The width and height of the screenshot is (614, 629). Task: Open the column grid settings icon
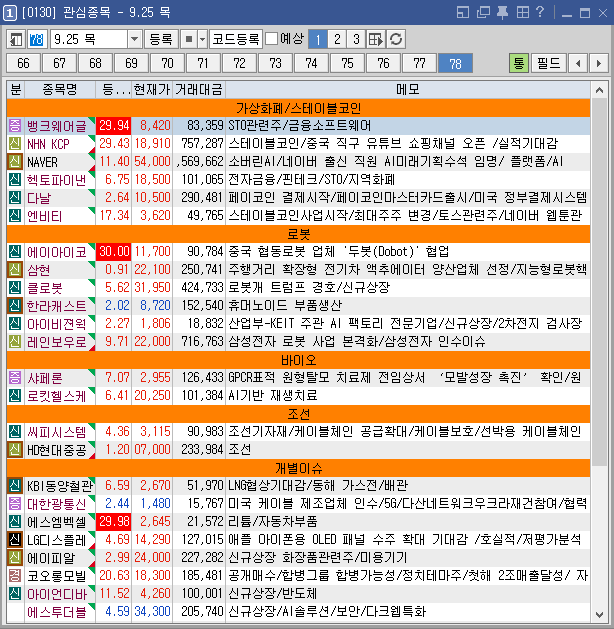[x=376, y=39]
